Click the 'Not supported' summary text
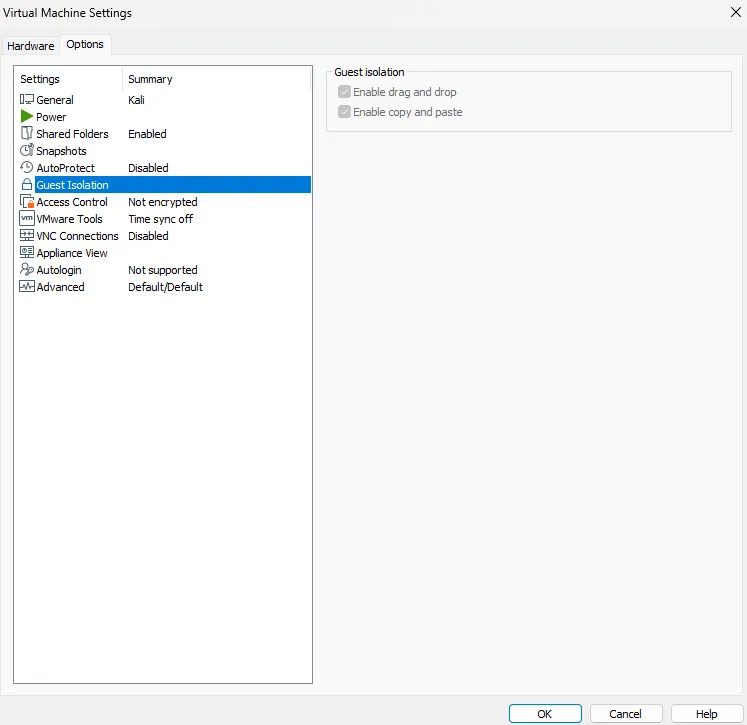The width and height of the screenshot is (747, 725). tap(162, 270)
